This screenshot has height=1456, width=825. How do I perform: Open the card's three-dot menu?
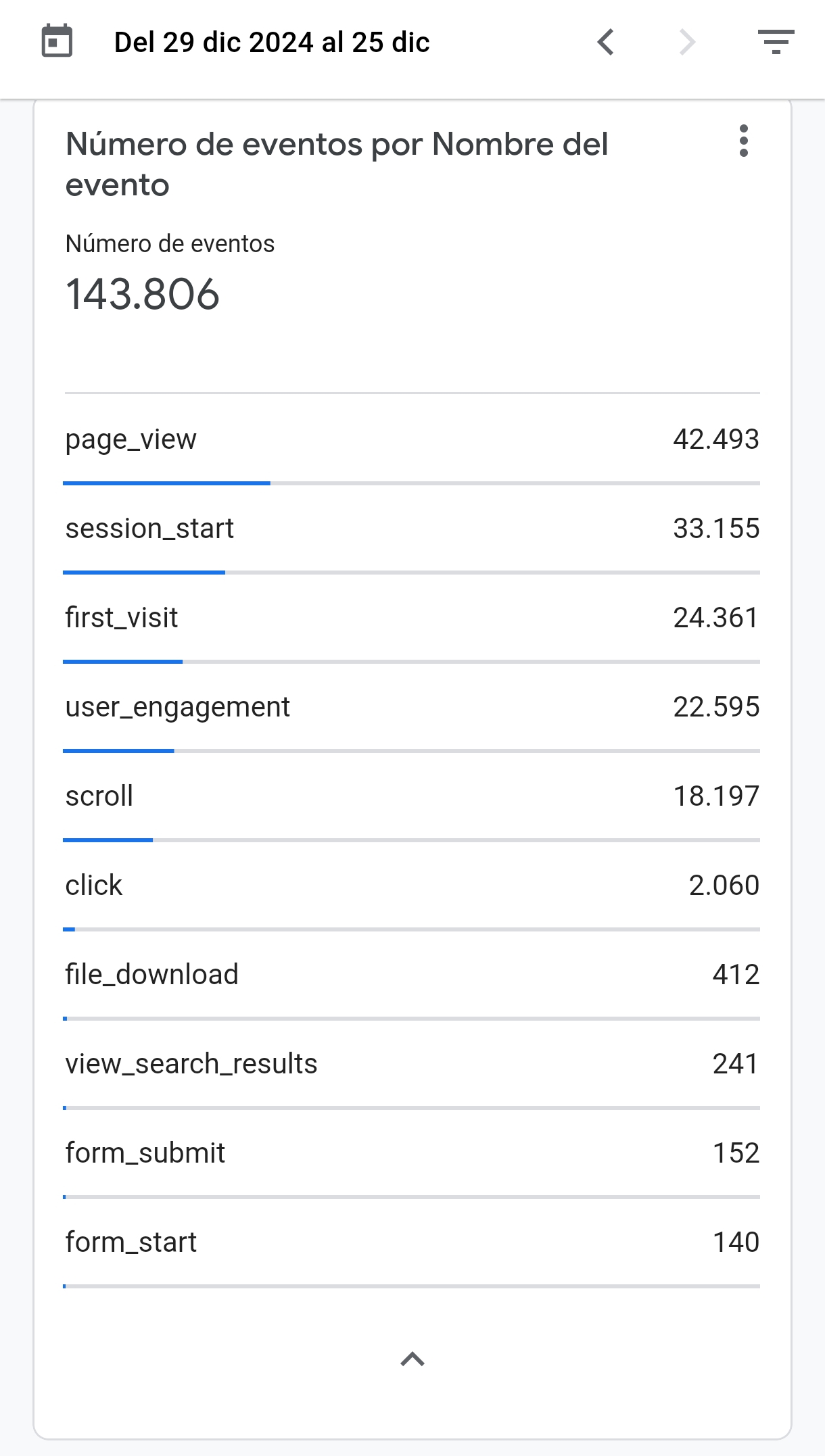[x=744, y=141]
